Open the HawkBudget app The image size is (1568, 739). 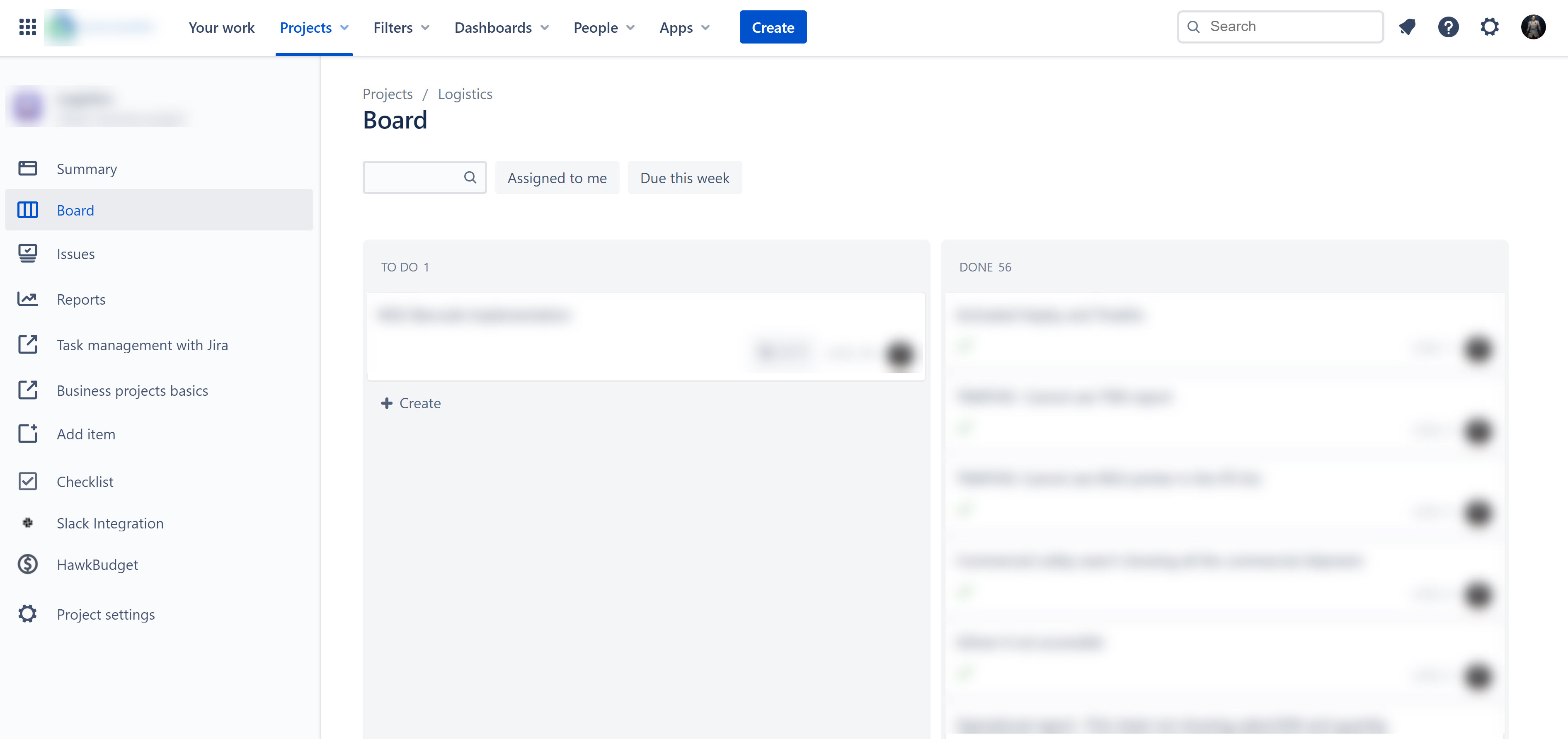click(x=97, y=564)
